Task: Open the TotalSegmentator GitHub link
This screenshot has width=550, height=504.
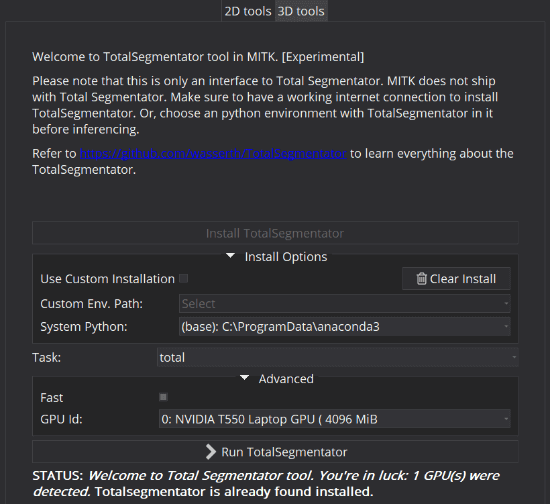Action: pos(213,154)
